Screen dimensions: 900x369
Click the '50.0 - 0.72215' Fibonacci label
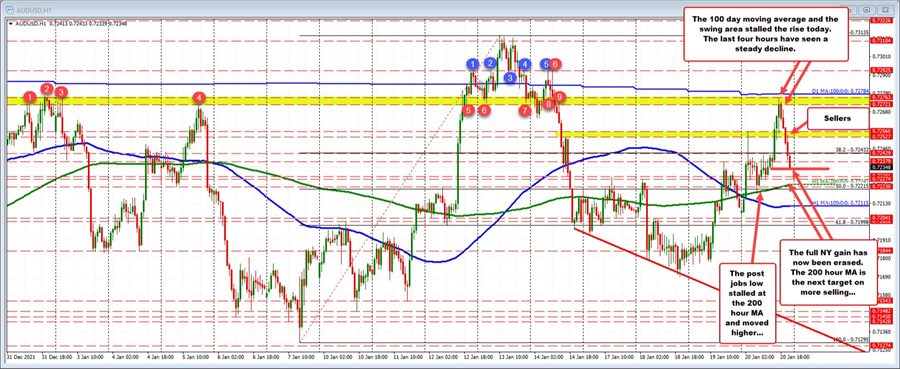point(852,186)
